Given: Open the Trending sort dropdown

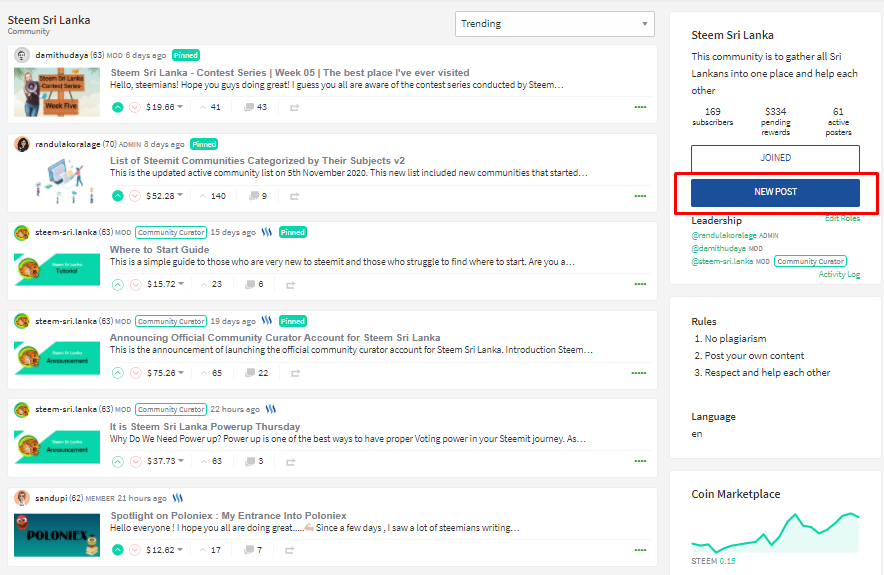Looking at the screenshot, I should 555,24.
